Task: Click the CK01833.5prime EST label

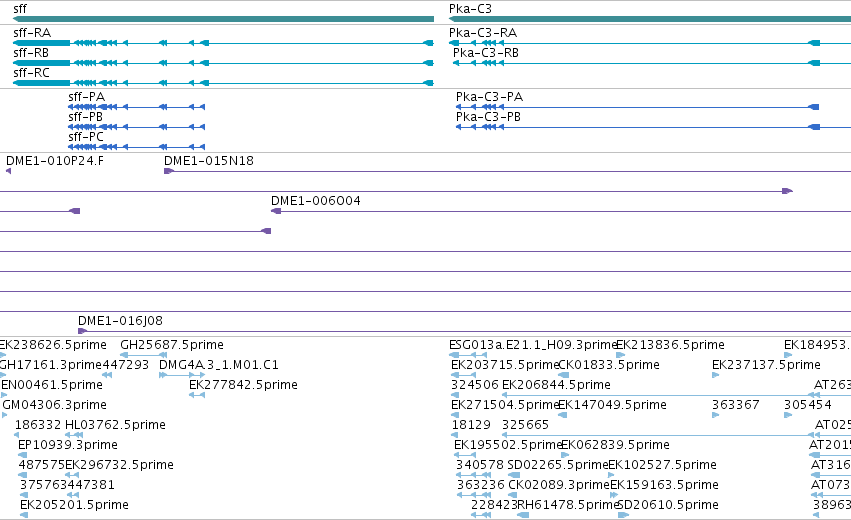Action: click(x=609, y=365)
